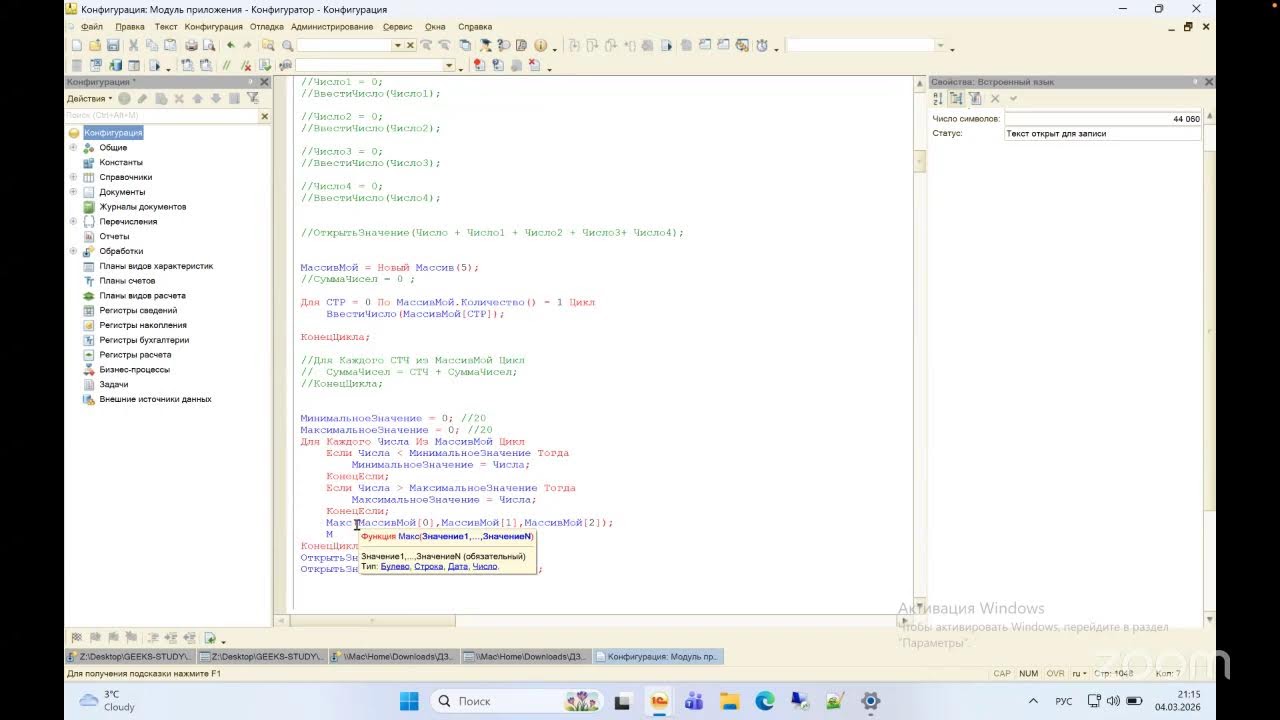Screen dimensions: 1280x720
Task: Click the РУС language indicator in tray
Action: [x=1064, y=701]
